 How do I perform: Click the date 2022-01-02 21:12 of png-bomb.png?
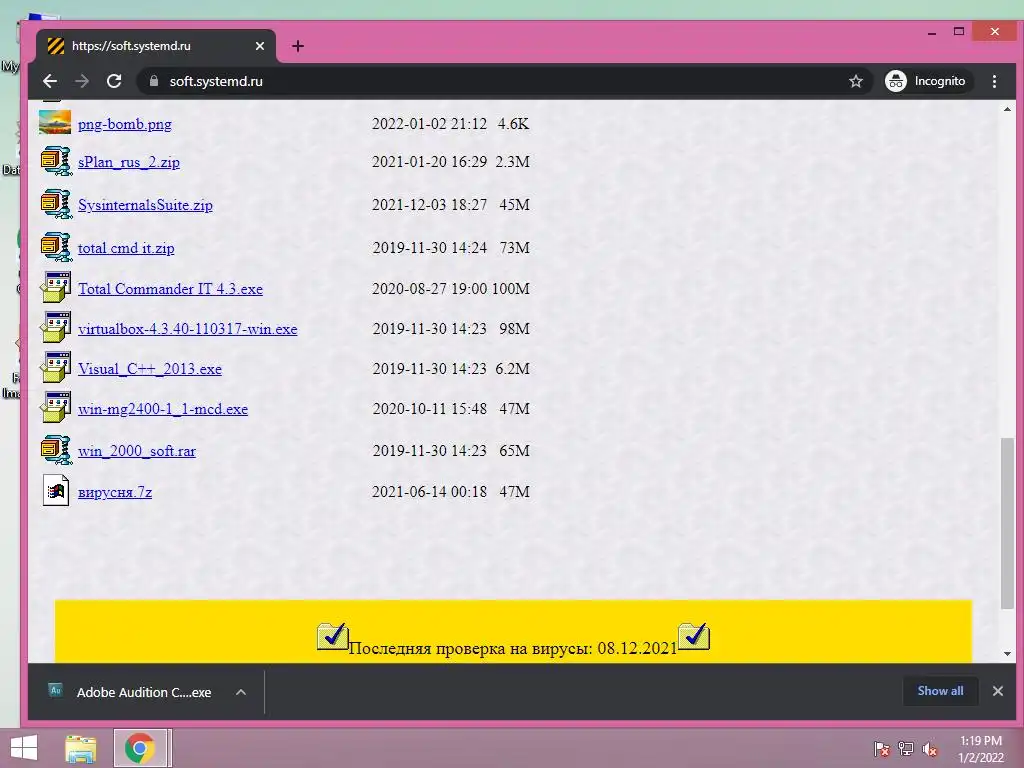[x=429, y=123]
